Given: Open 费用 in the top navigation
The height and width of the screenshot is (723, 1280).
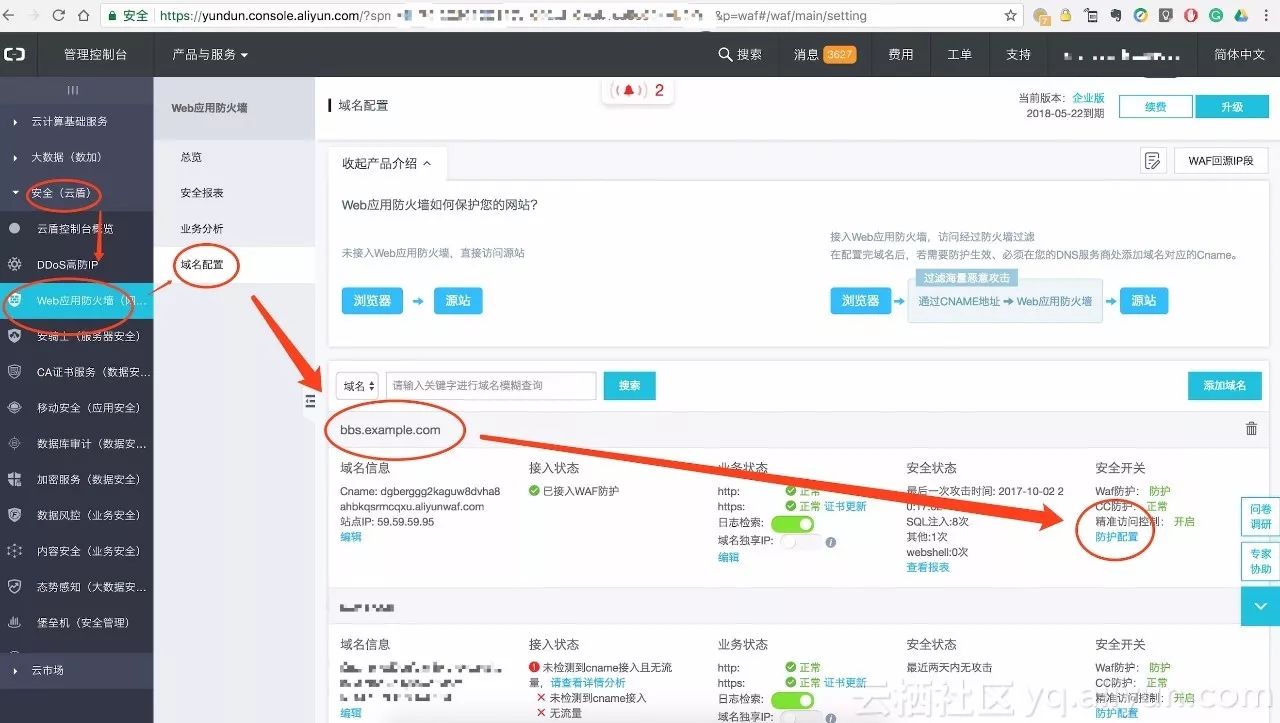Looking at the screenshot, I should coord(900,54).
